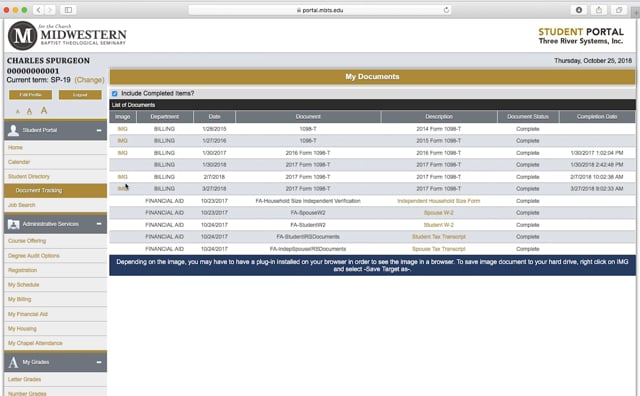Click date 10/23/2017 in FA-SpouseW2 row
Screen dimensions: 640x396
[x=215, y=213]
